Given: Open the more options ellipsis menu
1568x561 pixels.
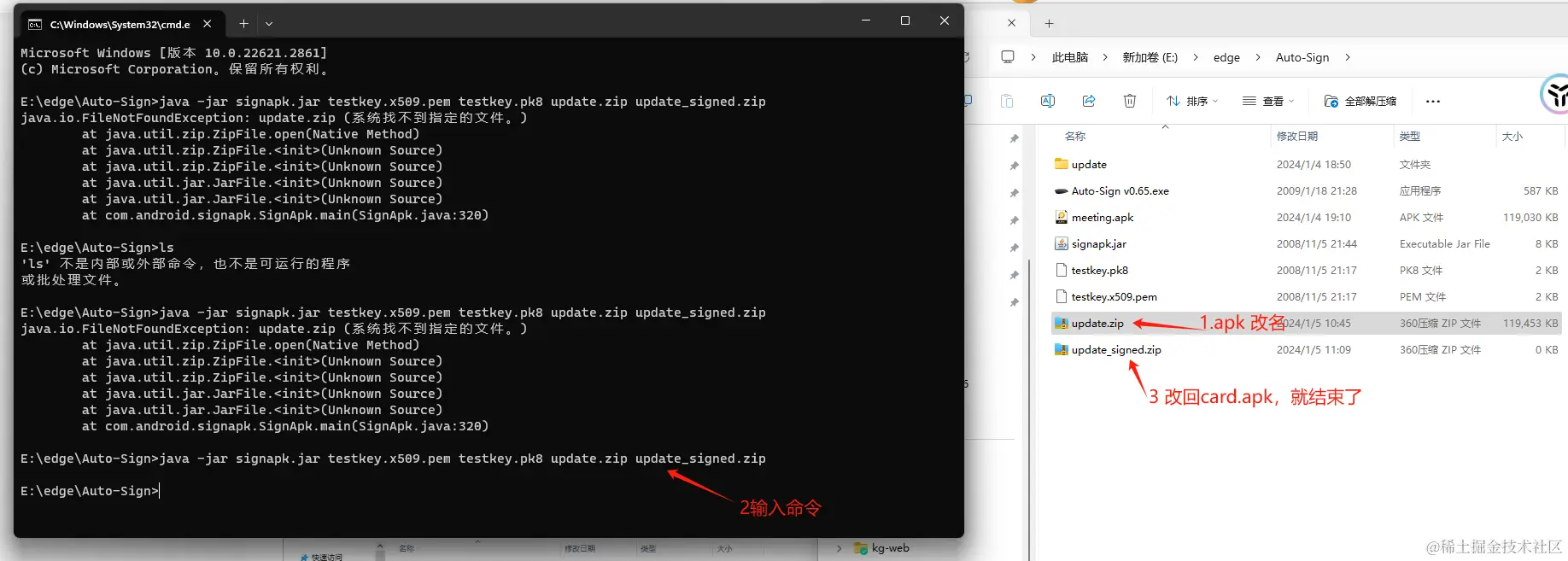Looking at the screenshot, I should coord(1433,101).
